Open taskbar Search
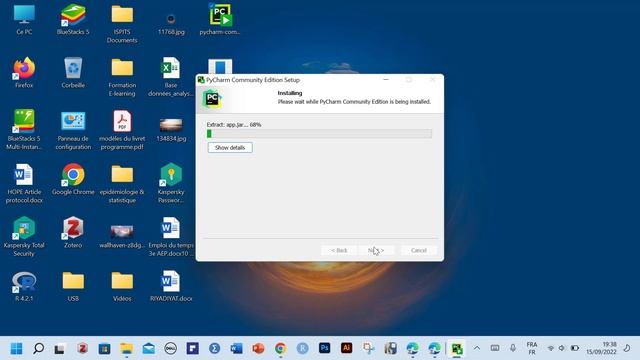 38,348
